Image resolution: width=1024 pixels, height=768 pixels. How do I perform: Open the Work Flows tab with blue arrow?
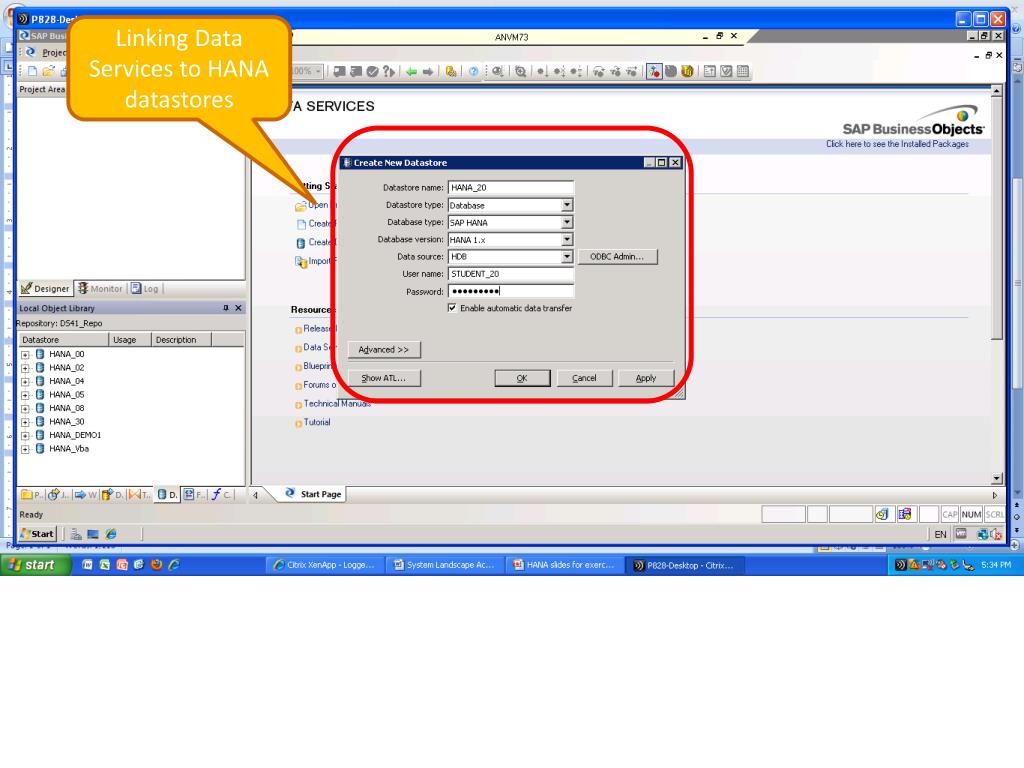(x=86, y=494)
